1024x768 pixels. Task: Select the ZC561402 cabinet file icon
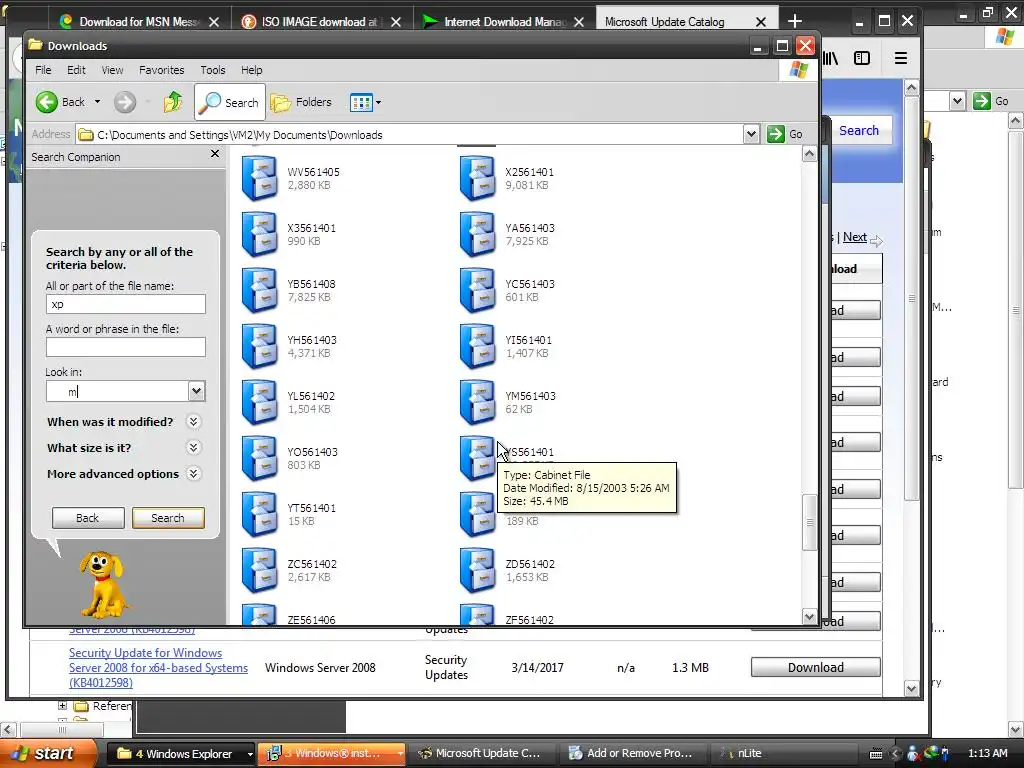(x=259, y=570)
